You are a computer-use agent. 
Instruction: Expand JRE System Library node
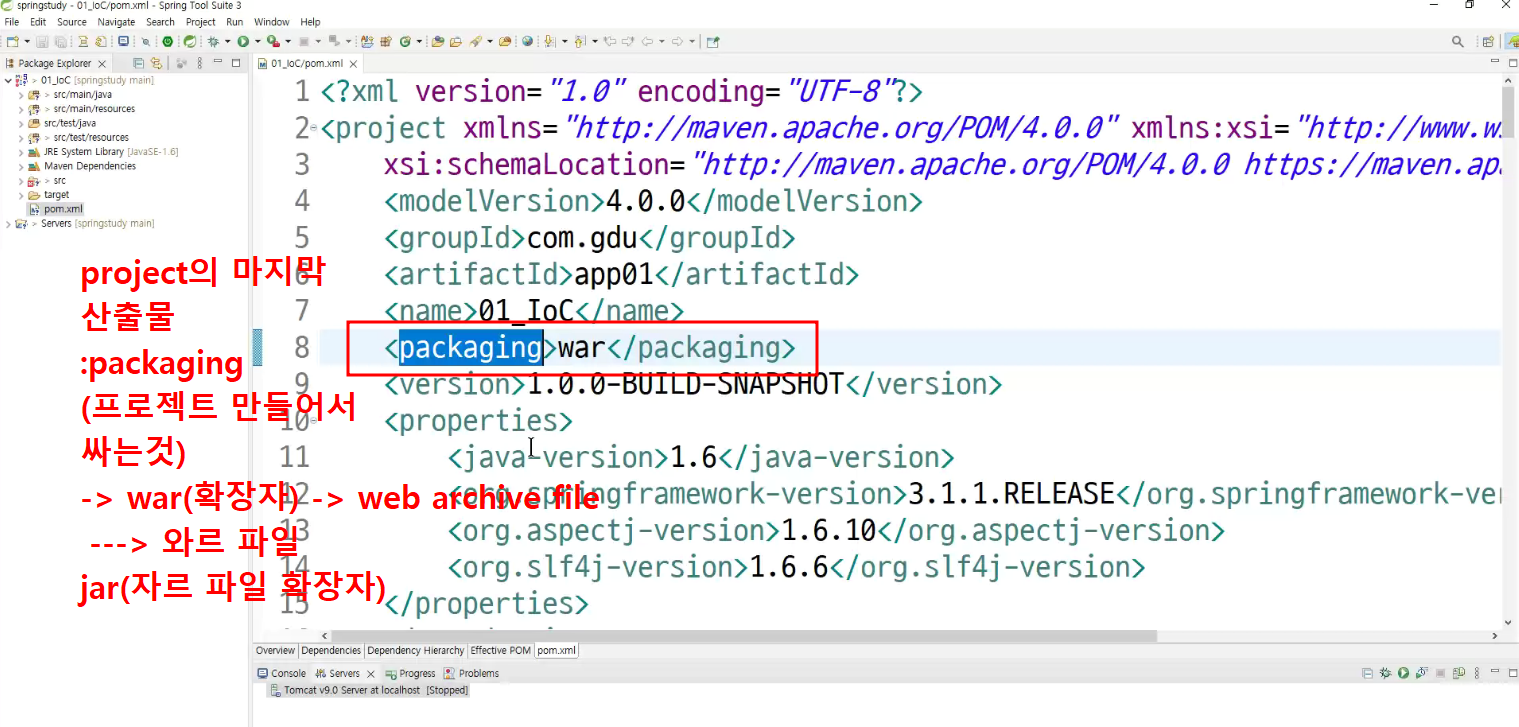21,152
